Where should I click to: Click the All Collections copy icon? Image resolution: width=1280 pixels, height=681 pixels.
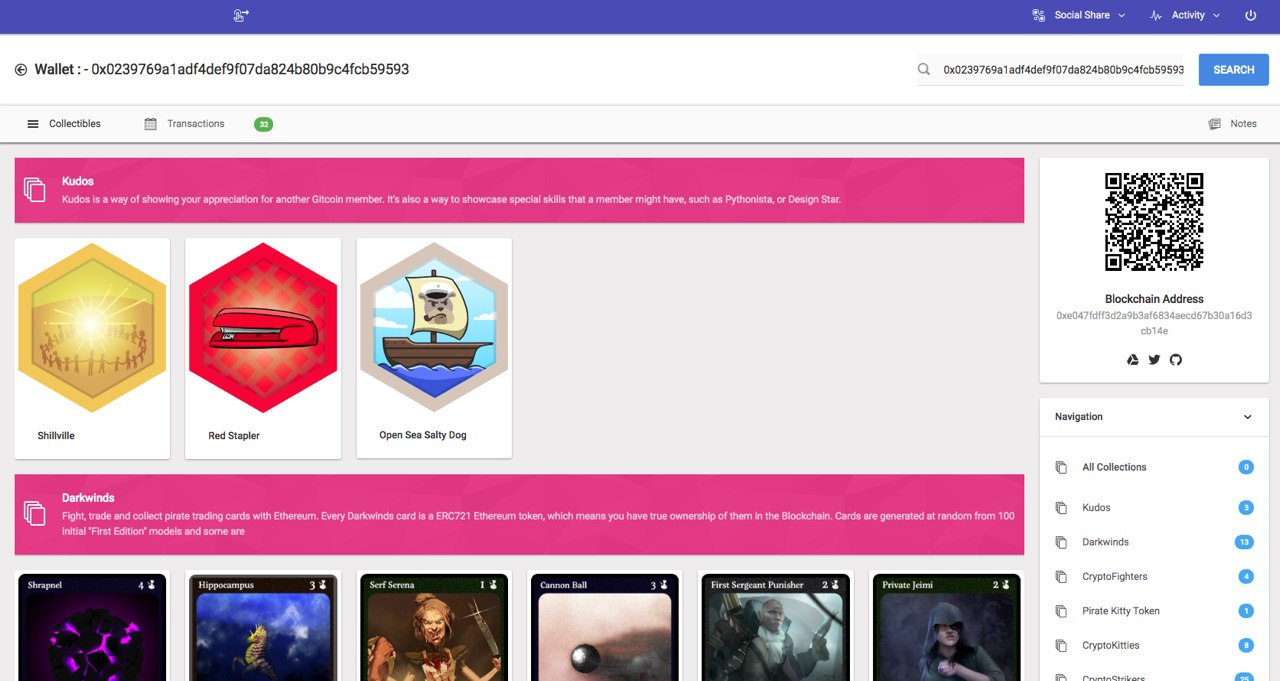pyautogui.click(x=1061, y=467)
